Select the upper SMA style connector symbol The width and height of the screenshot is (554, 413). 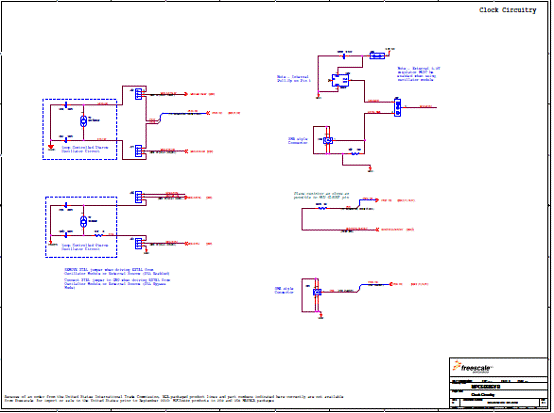pos(328,140)
